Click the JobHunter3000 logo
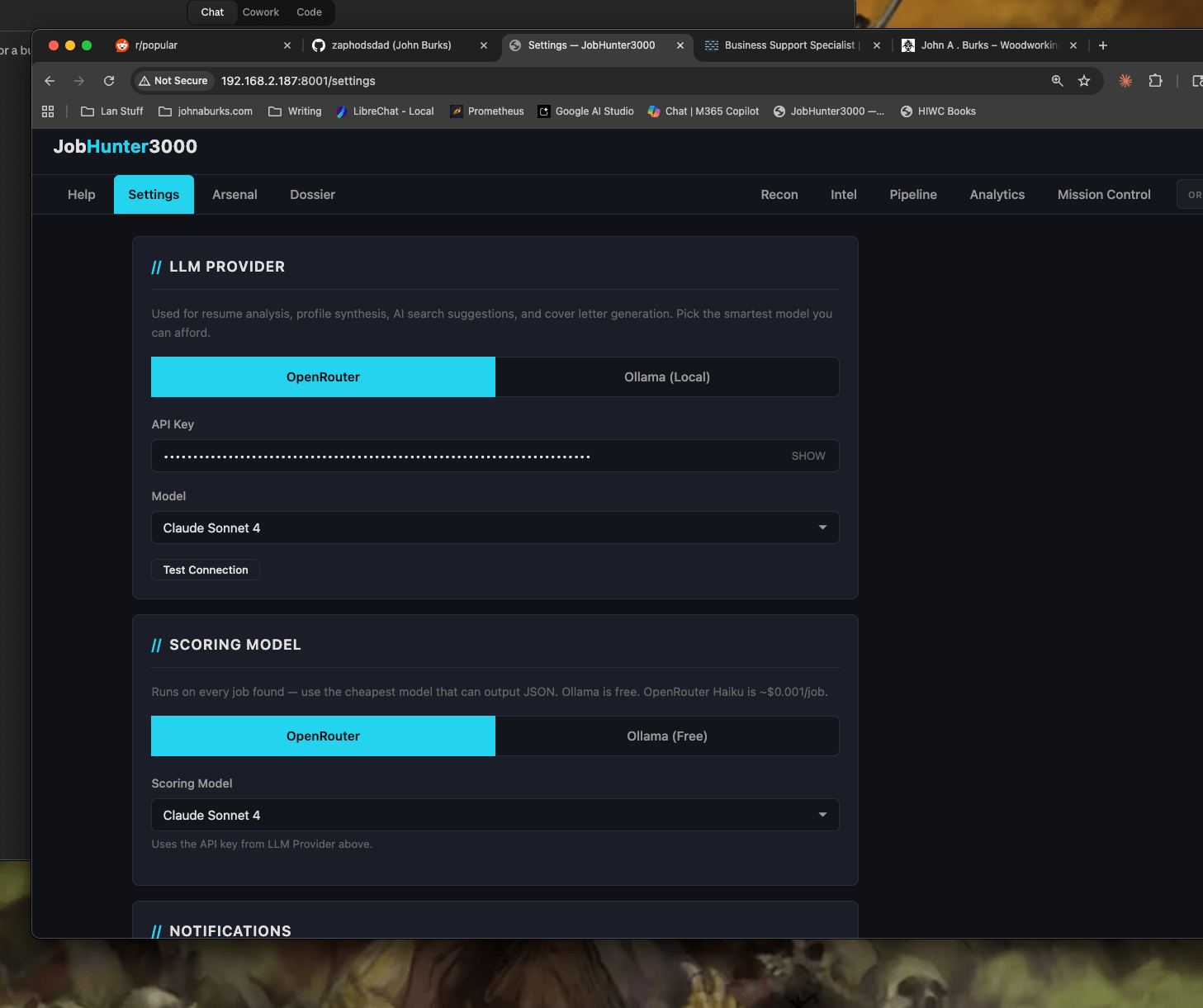This screenshot has height=1008, width=1203. click(126, 147)
